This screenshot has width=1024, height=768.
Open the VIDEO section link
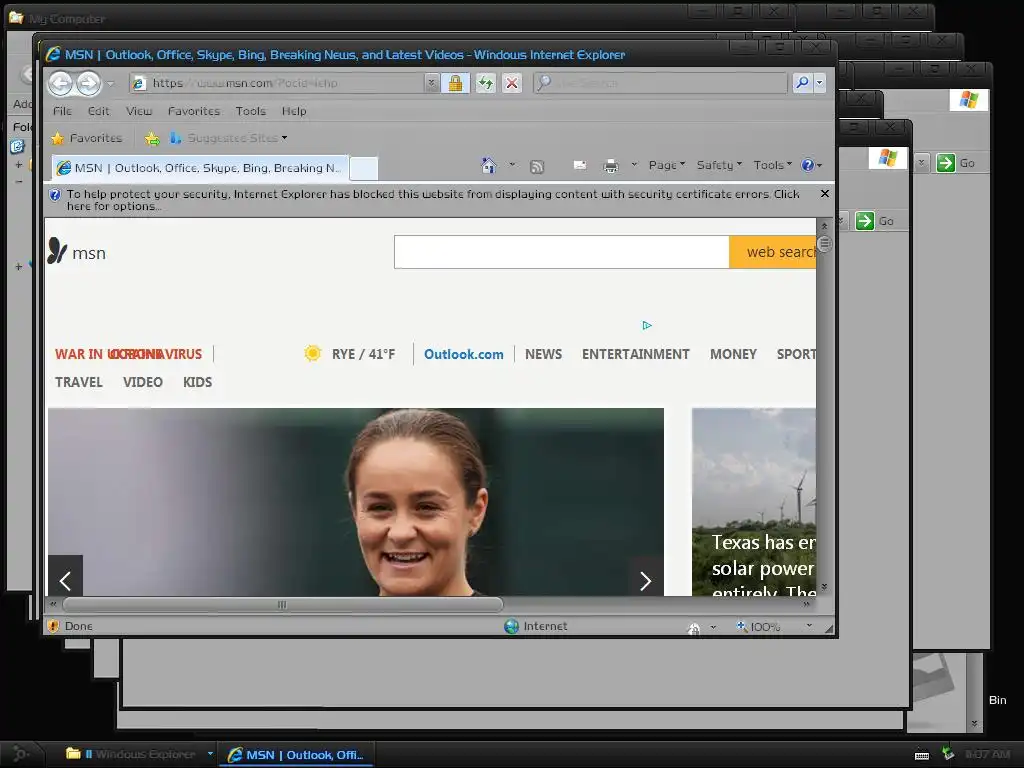pos(142,382)
